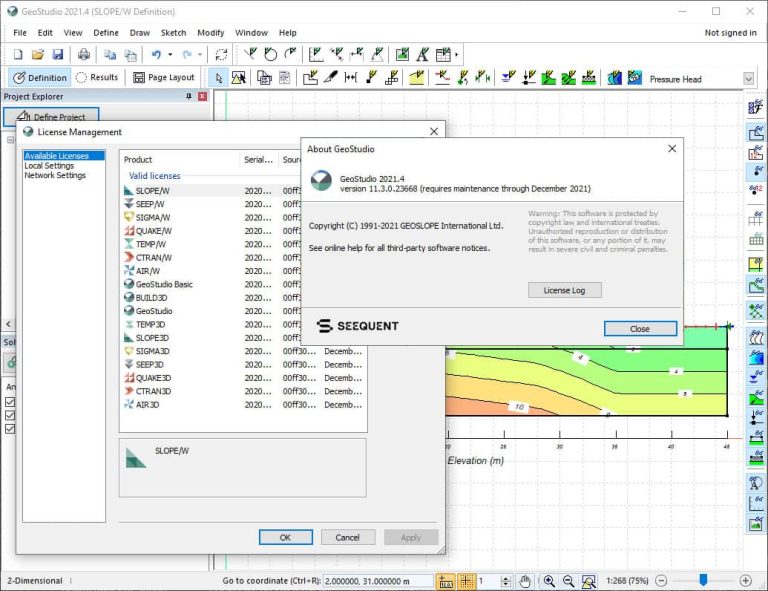Save the project with the floppy icon
768x591 pixels.
[58, 54]
